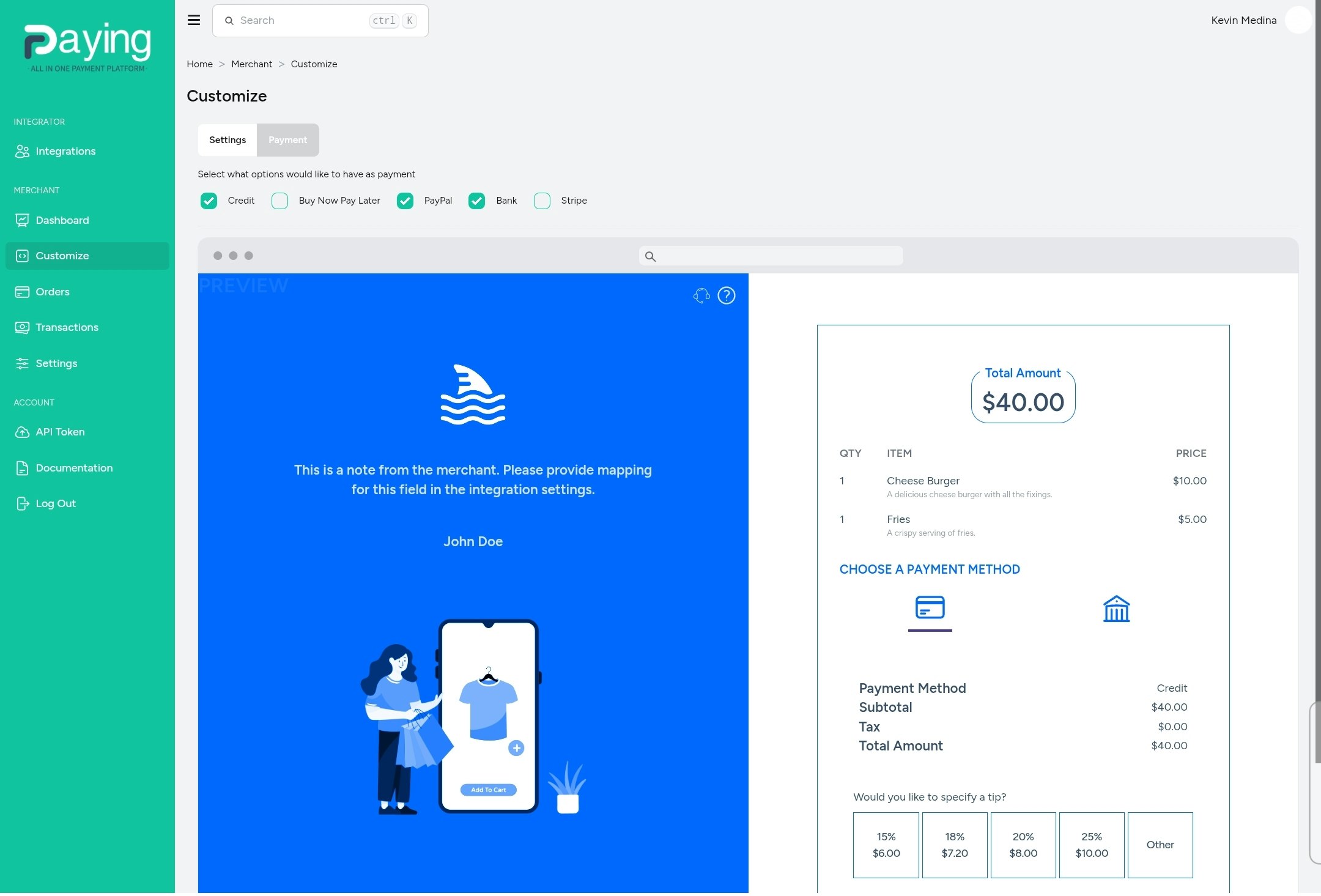This screenshot has width=1321, height=896.
Task: Switch to the Payment tab
Action: (x=287, y=139)
